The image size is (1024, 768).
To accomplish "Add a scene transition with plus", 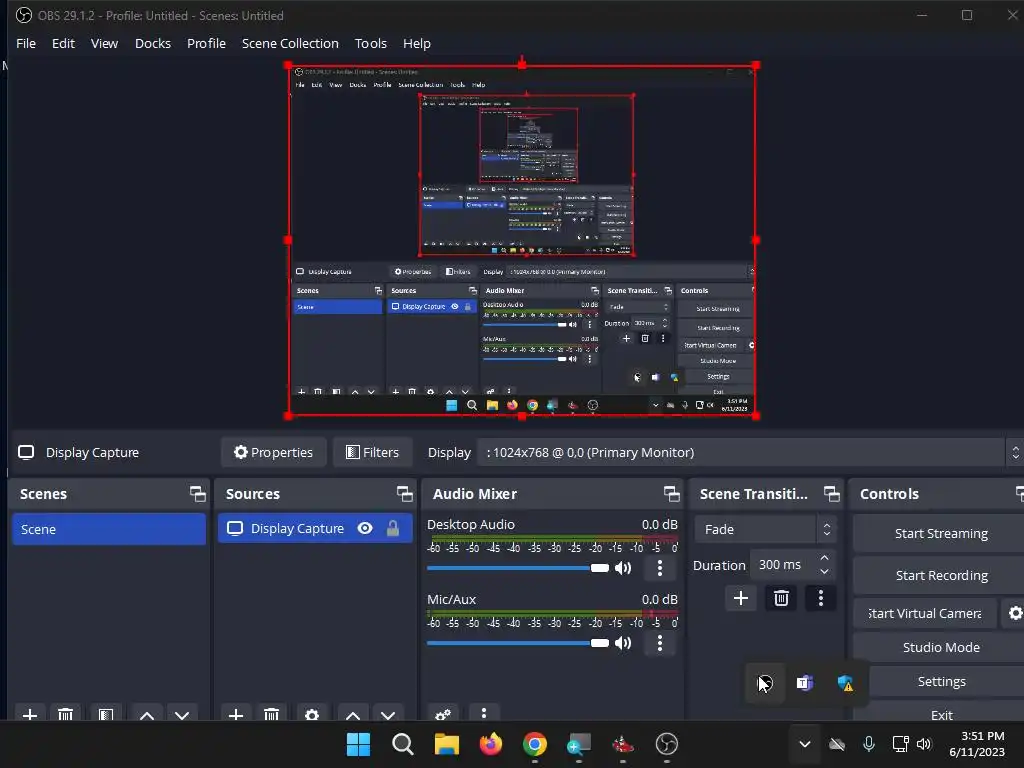I will tap(741, 598).
